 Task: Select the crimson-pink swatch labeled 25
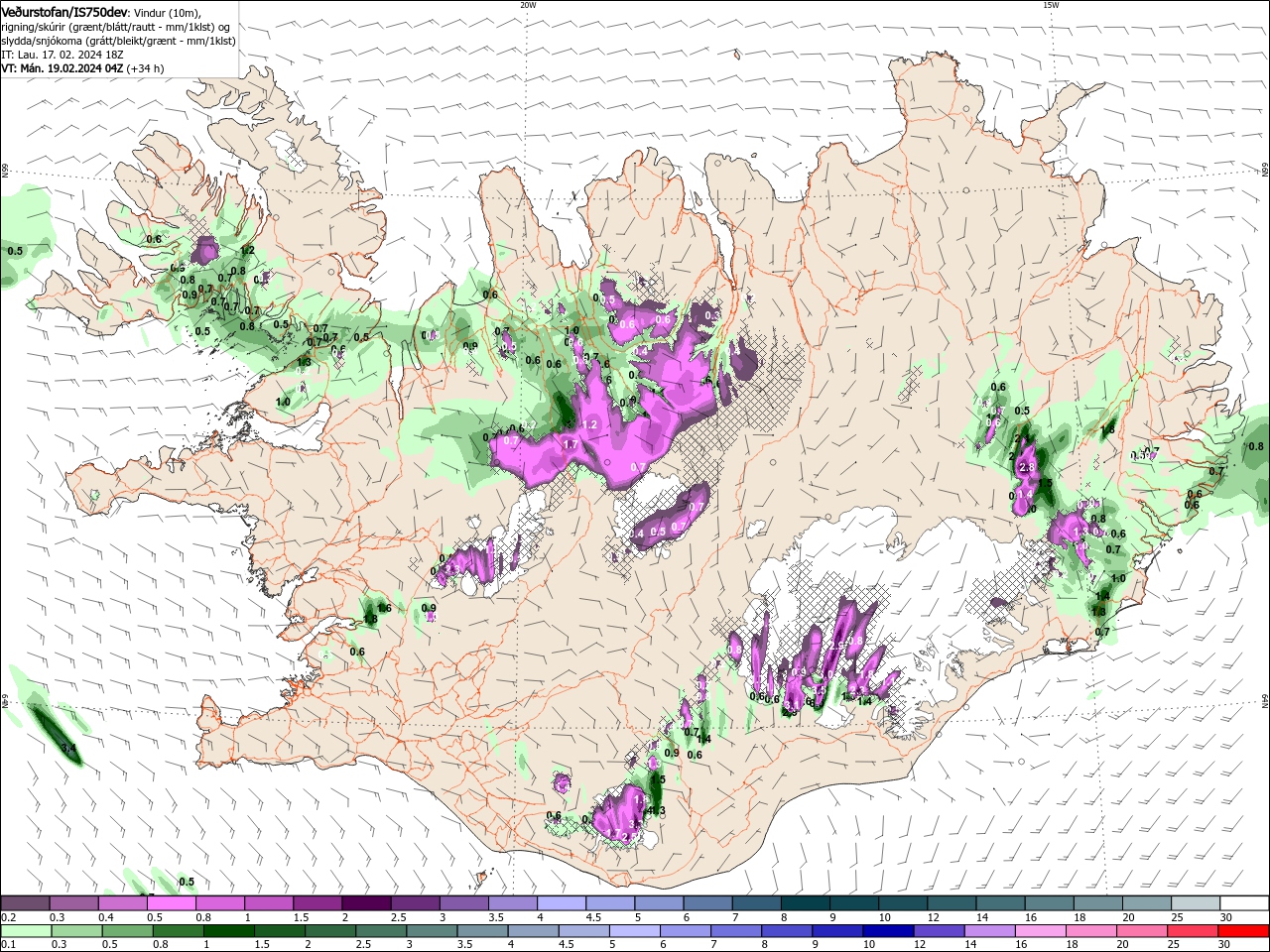click(1193, 931)
